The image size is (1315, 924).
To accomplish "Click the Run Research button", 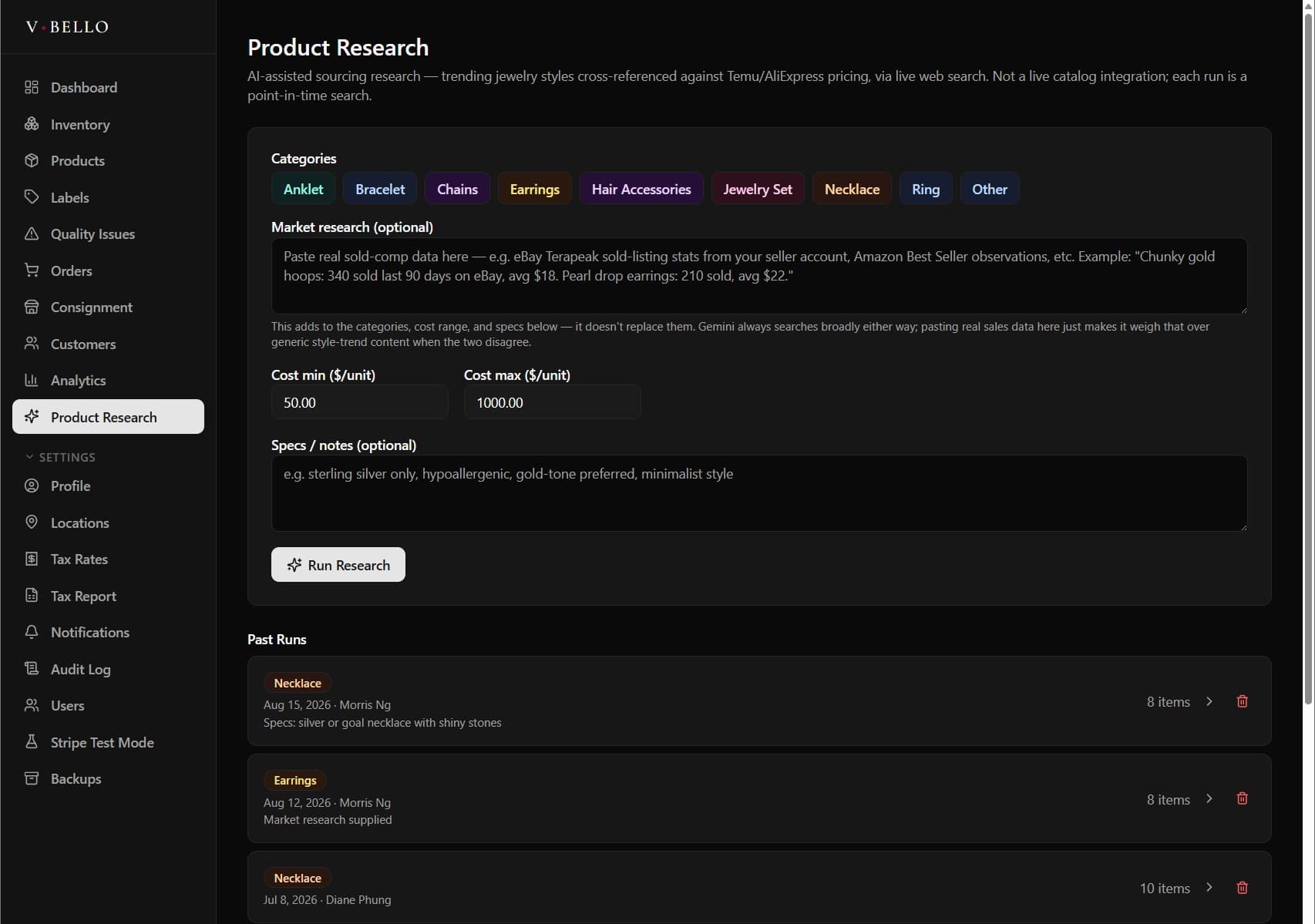I will pos(338,565).
